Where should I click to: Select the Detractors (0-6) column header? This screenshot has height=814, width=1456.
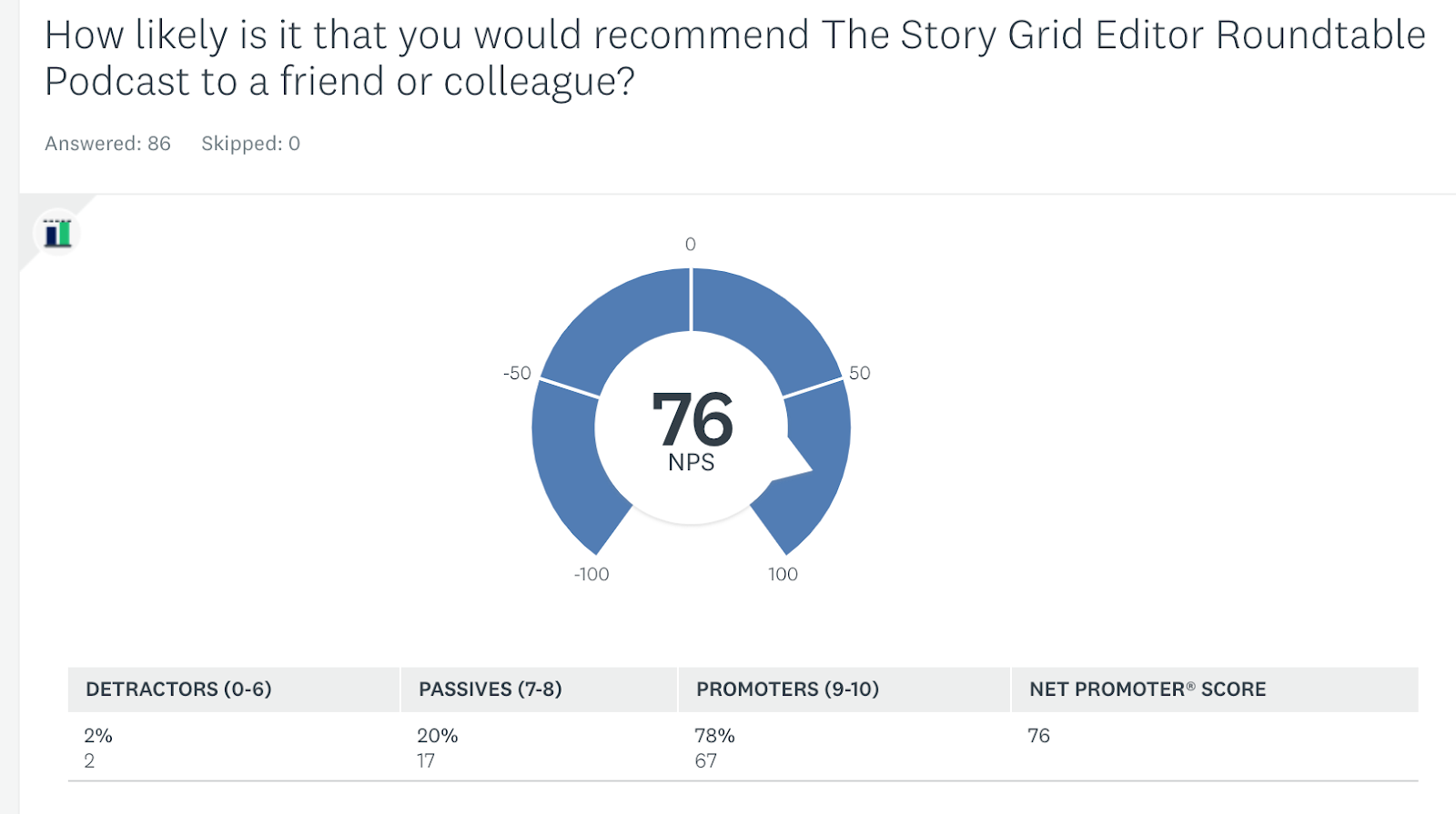click(178, 689)
